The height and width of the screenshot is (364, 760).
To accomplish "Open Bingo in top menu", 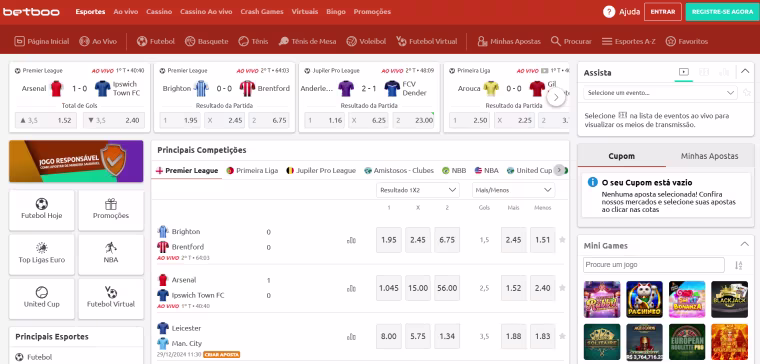I will 336,12.
